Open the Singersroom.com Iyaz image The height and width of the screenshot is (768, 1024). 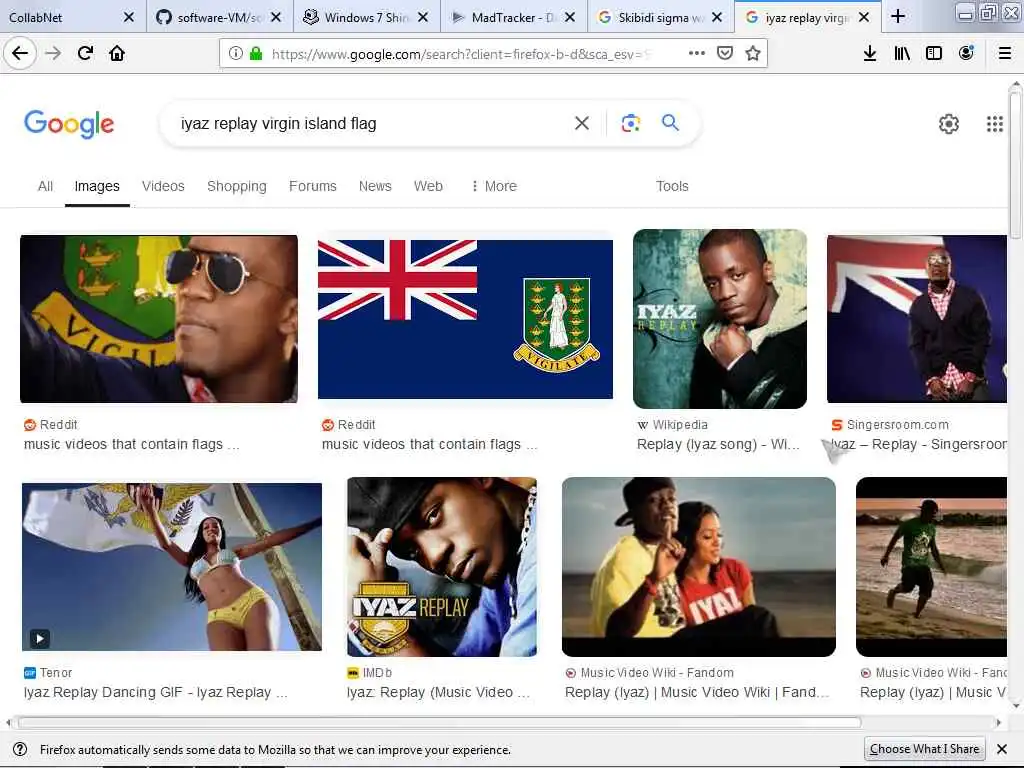(x=916, y=319)
